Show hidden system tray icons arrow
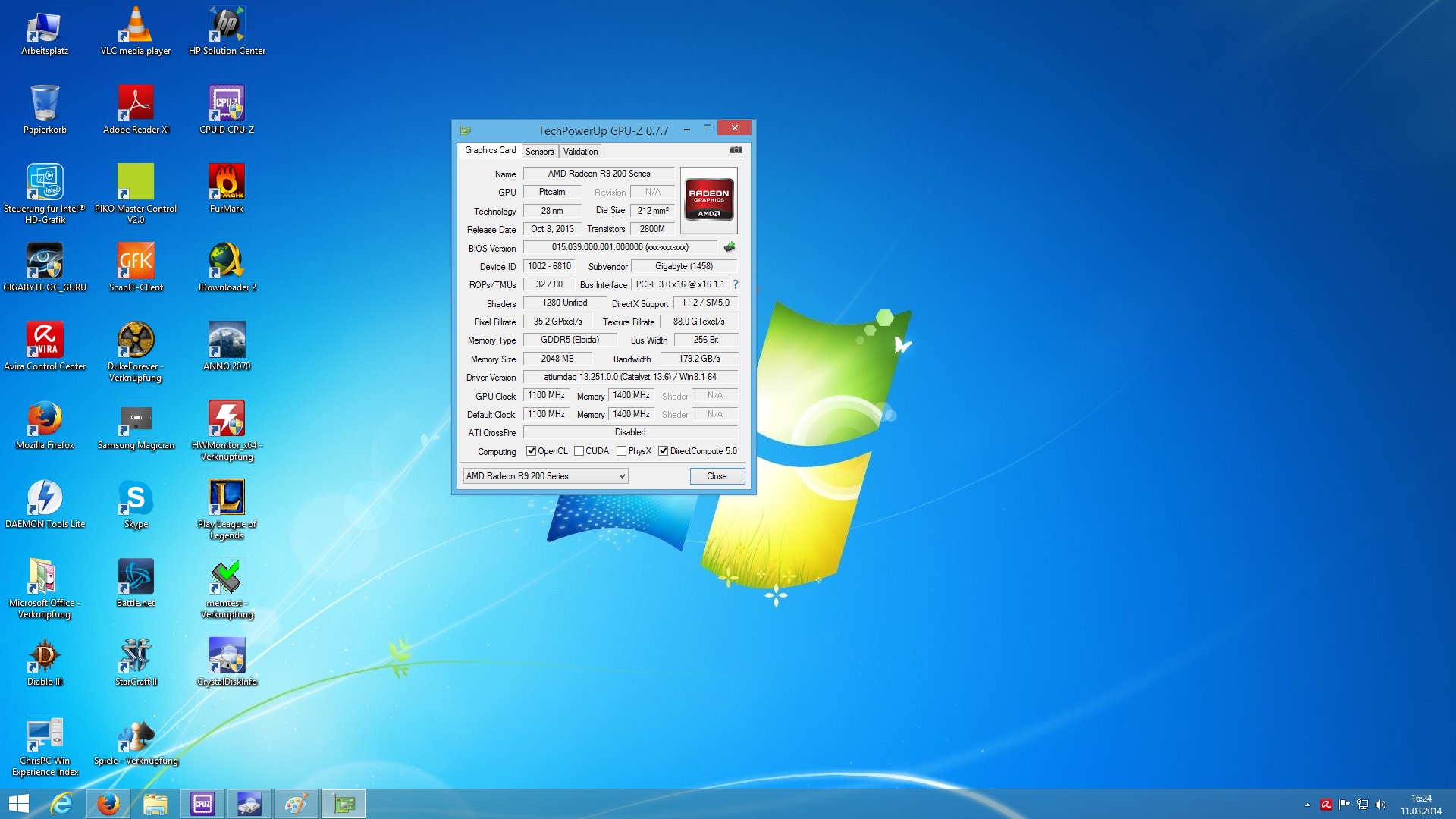 pos(1307,805)
